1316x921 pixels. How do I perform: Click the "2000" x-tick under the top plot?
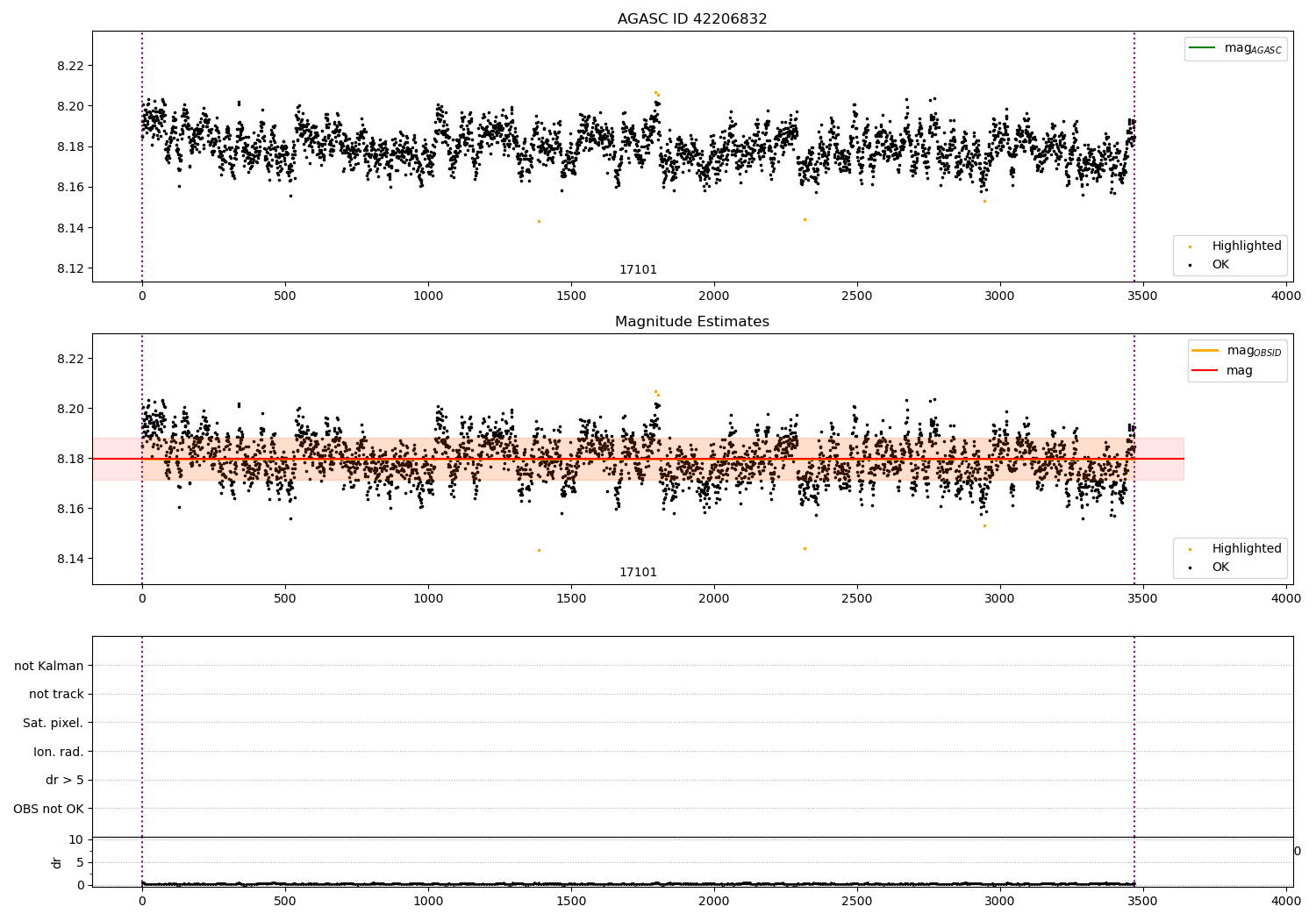714,296
